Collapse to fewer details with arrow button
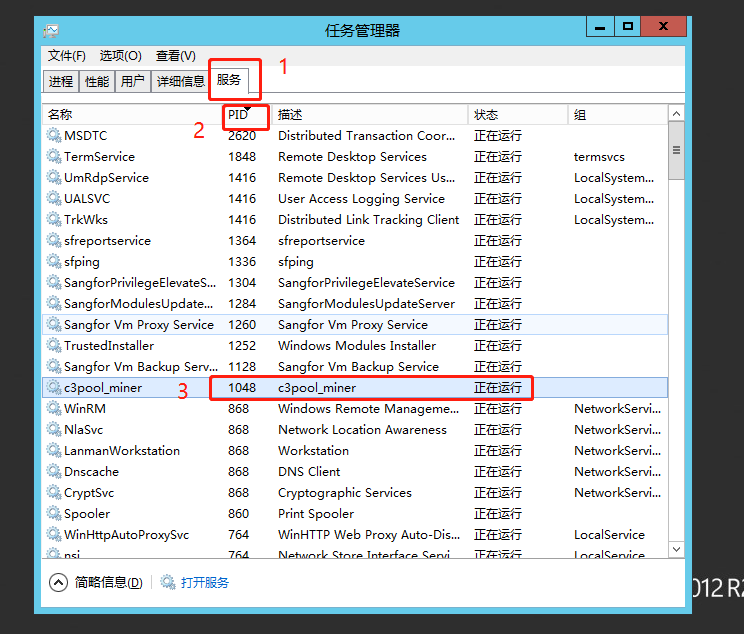Viewport: 744px width, 634px height. coord(59,582)
